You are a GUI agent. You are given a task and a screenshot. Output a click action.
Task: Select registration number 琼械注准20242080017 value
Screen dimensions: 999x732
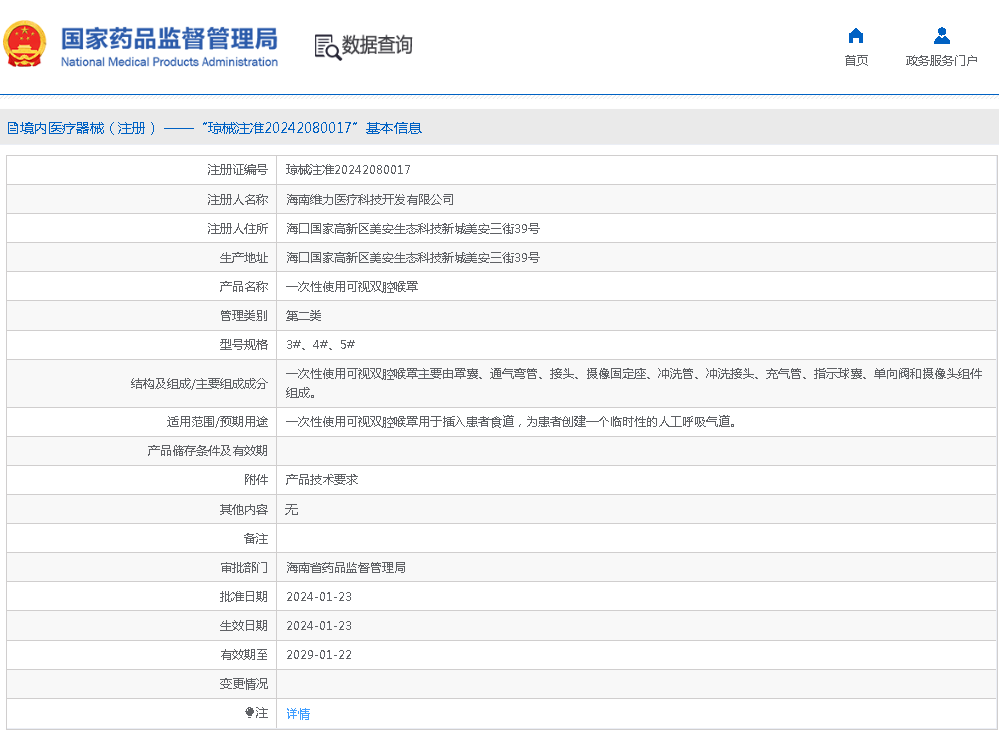tap(348, 170)
